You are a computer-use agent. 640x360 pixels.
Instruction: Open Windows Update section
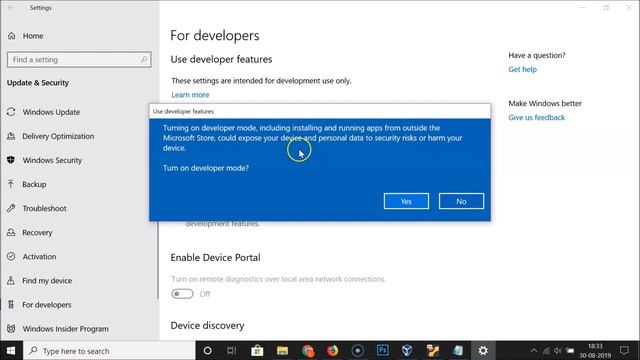click(x=51, y=112)
